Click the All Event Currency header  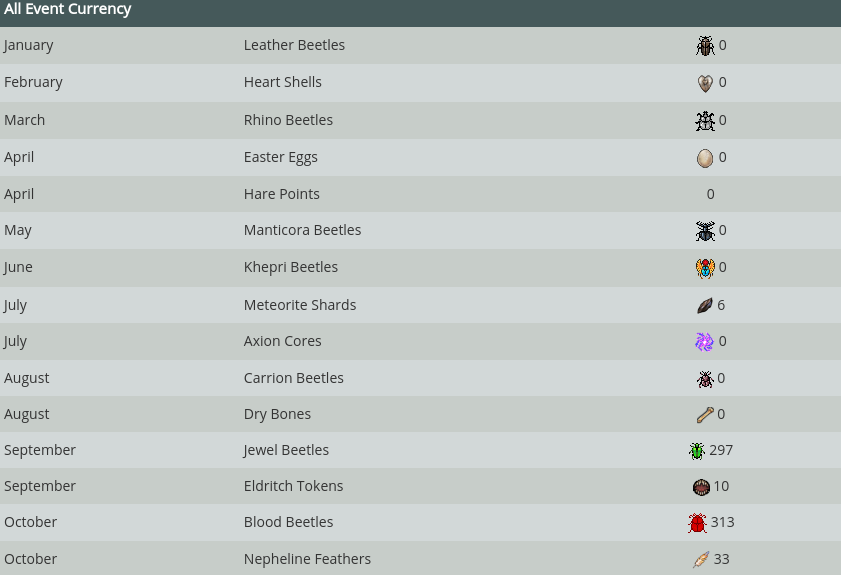(68, 10)
